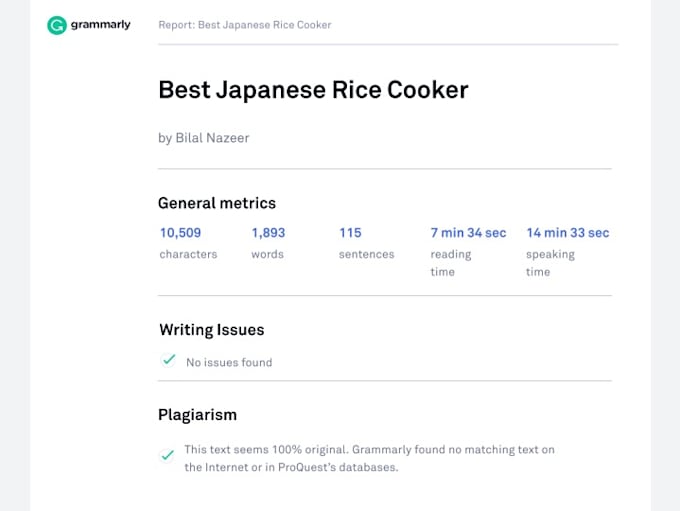
Task: Click the 1,893 words count
Action: 268,233
